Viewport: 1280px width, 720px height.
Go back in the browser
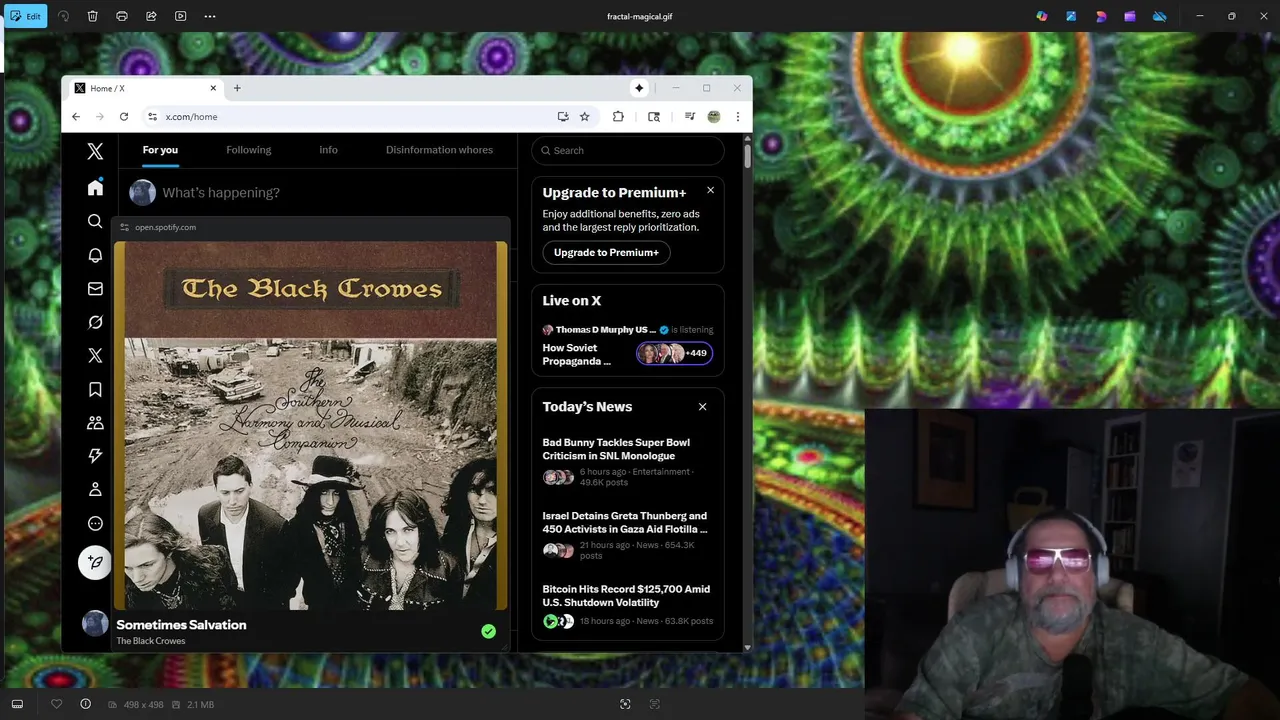(x=76, y=117)
